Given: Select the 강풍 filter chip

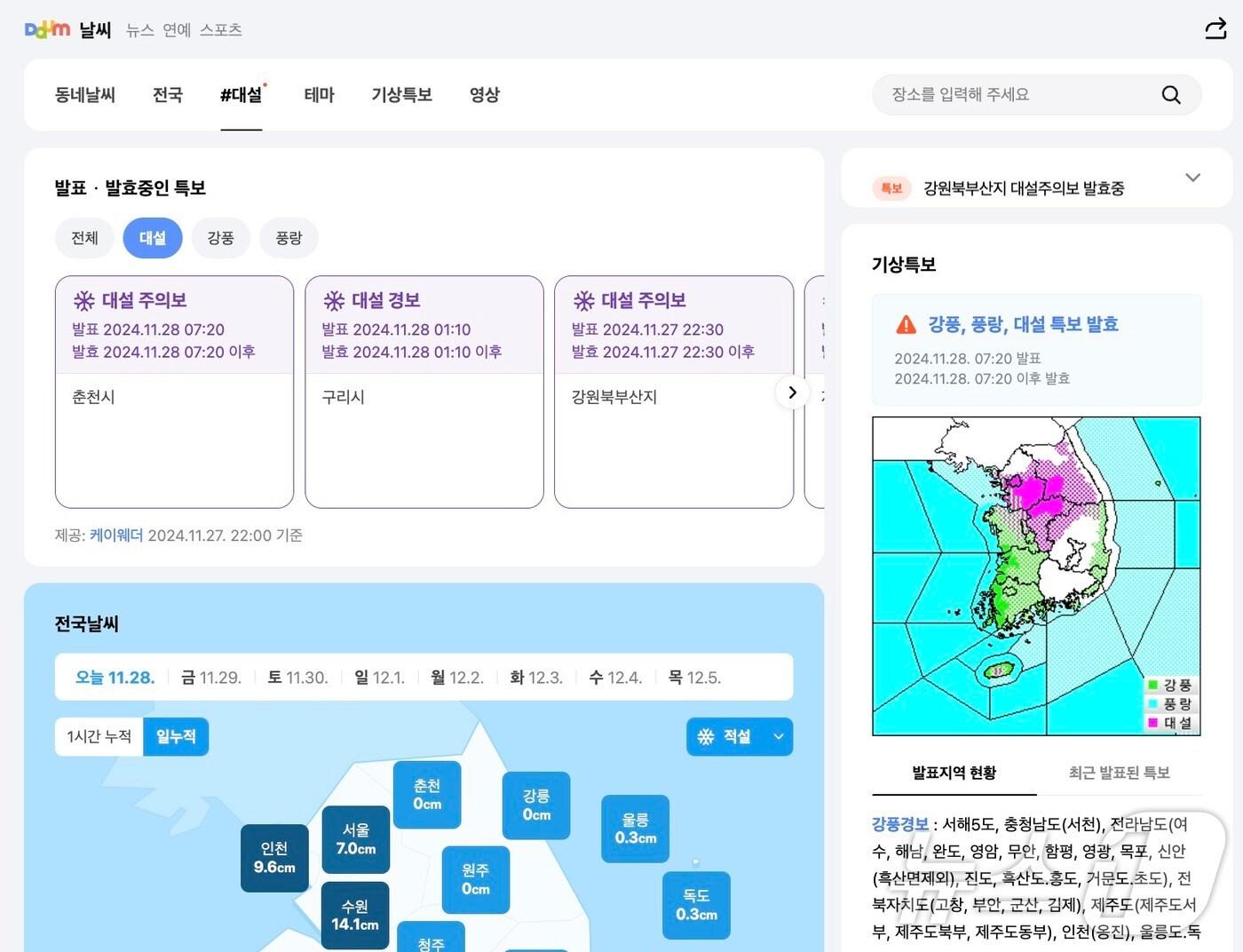Looking at the screenshot, I should [x=220, y=237].
